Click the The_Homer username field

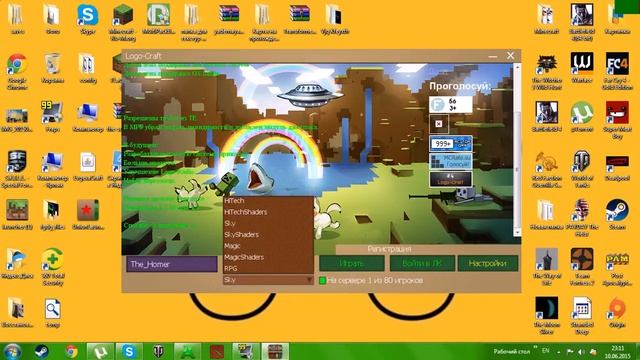[x=171, y=264]
